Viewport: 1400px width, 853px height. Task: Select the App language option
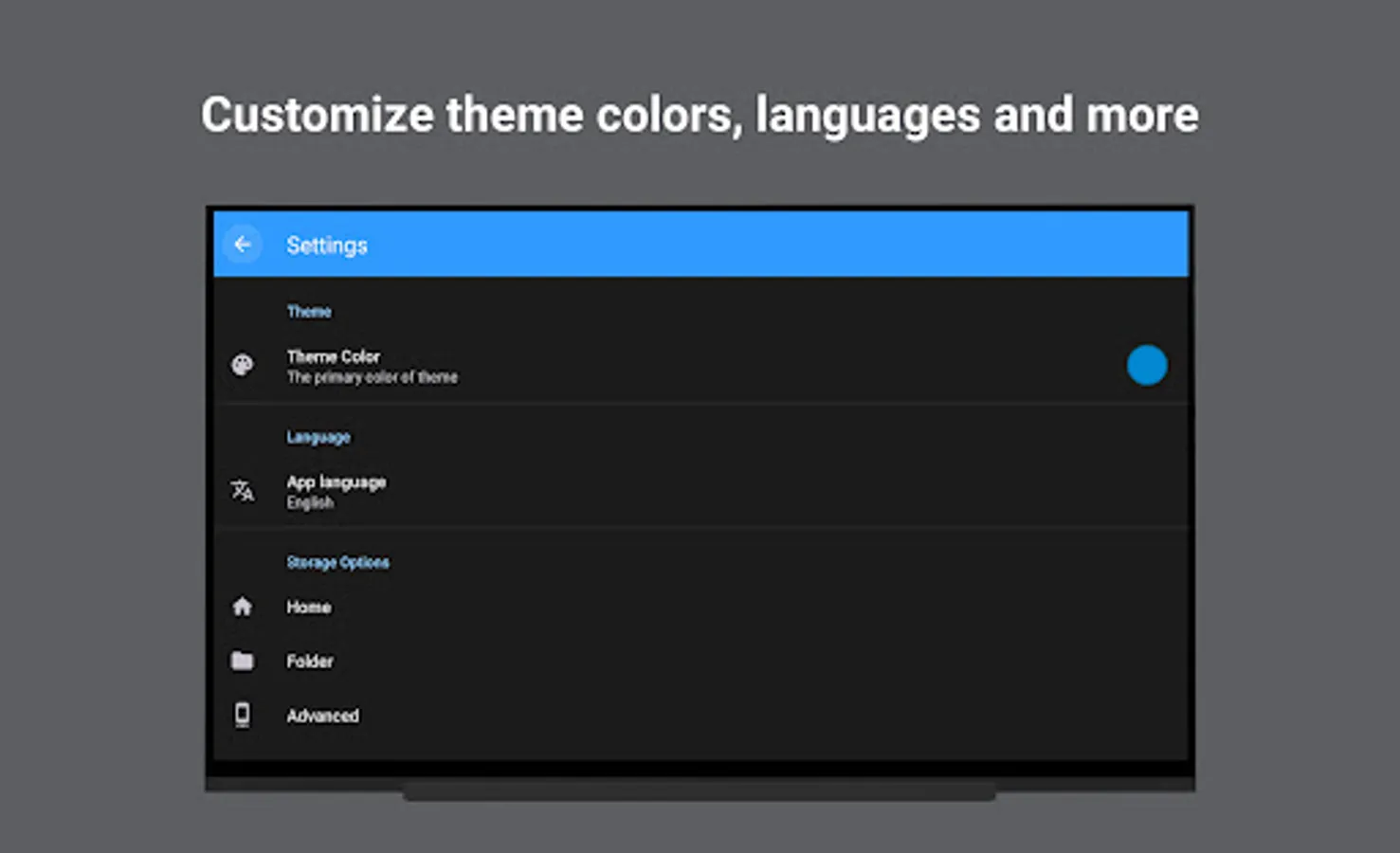336,481
